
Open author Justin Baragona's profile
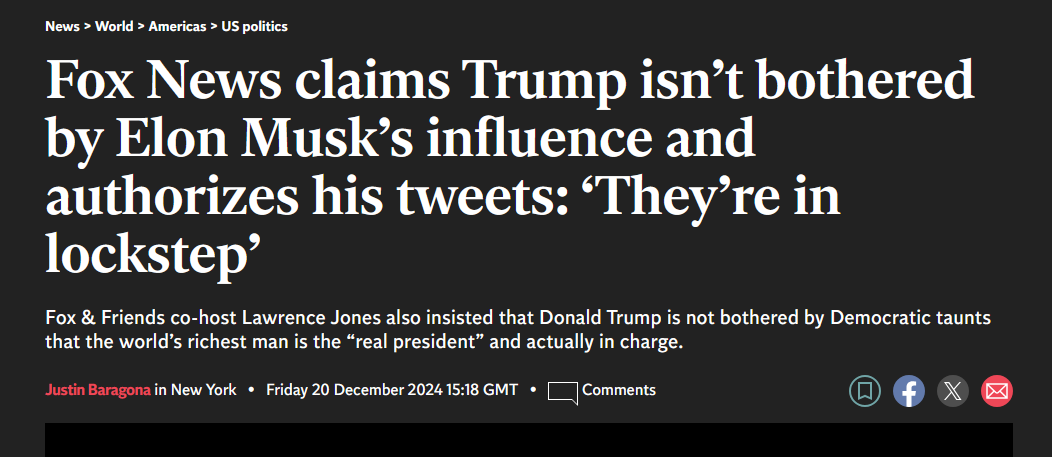(98, 390)
